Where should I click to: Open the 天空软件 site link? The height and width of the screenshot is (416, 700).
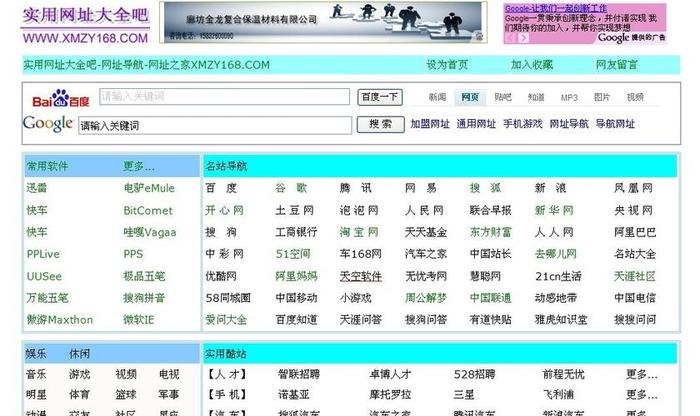pyautogui.click(x=360, y=276)
